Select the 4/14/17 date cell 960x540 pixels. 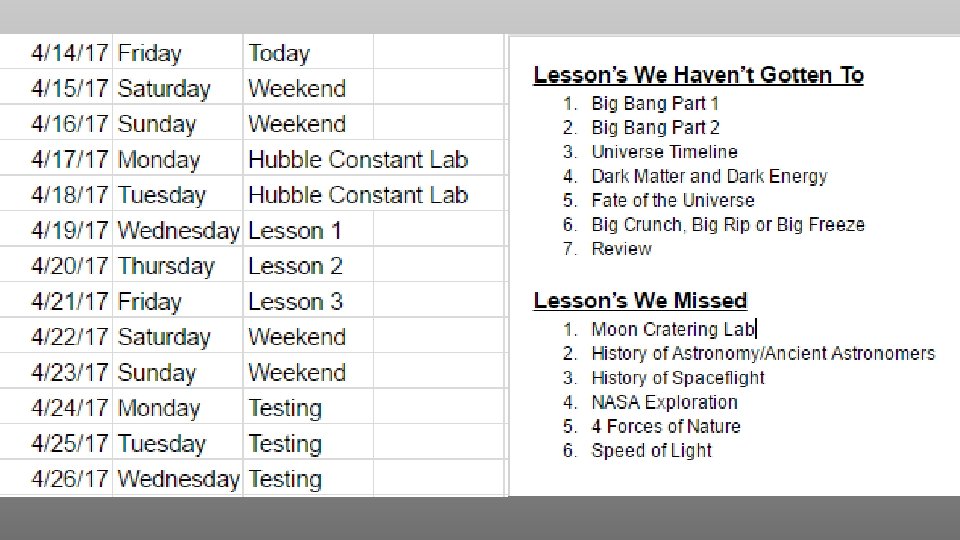point(69,53)
